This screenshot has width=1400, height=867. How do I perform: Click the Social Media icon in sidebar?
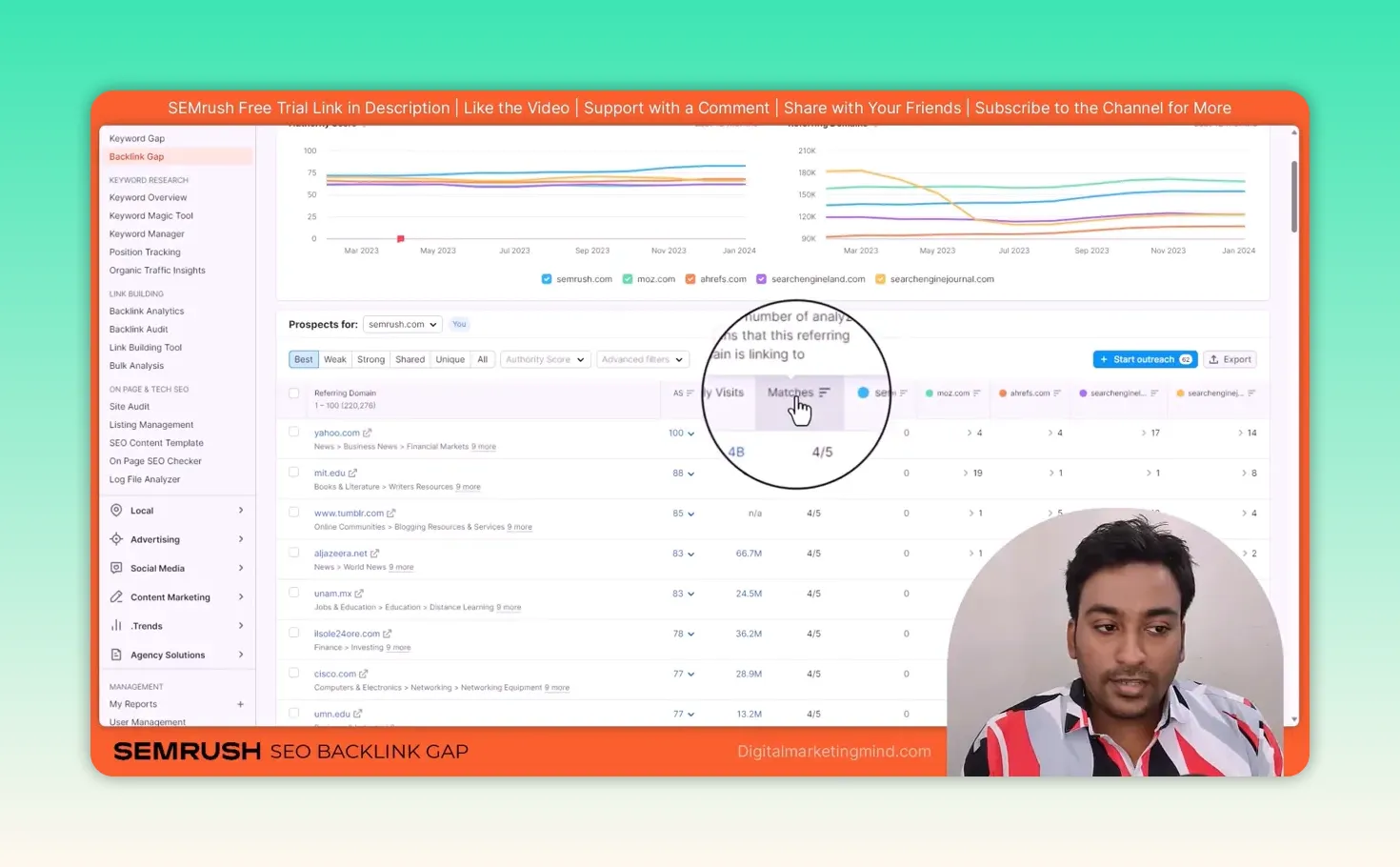(116, 568)
